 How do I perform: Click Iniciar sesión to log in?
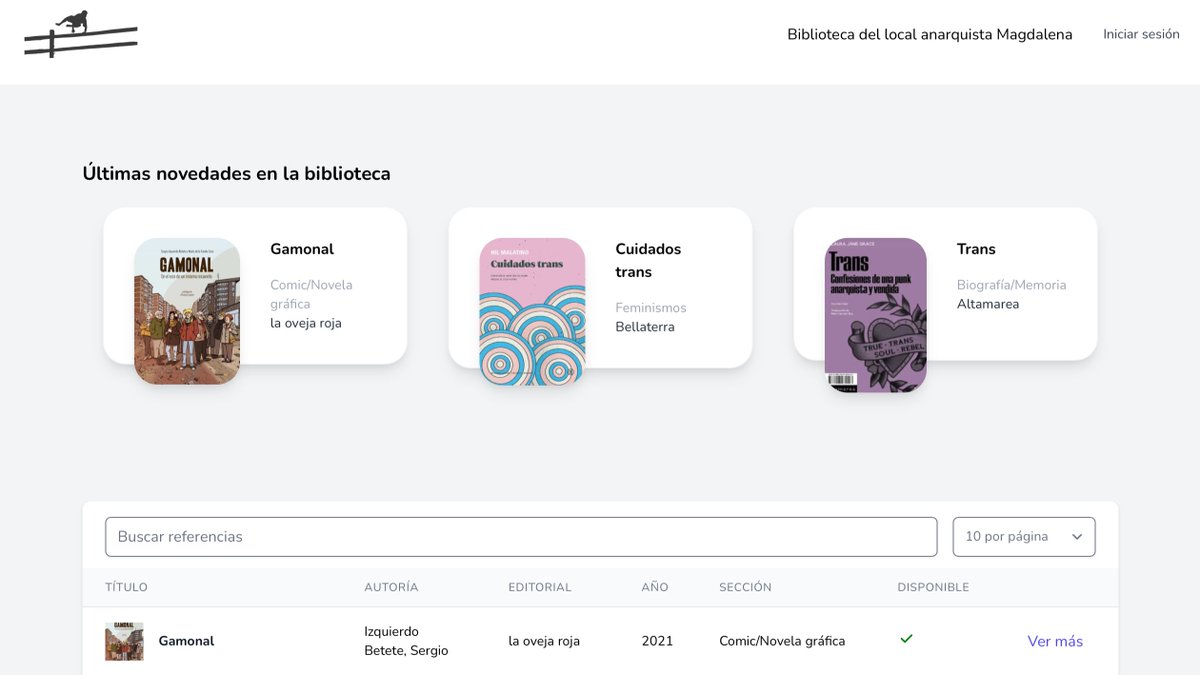pyautogui.click(x=1141, y=34)
